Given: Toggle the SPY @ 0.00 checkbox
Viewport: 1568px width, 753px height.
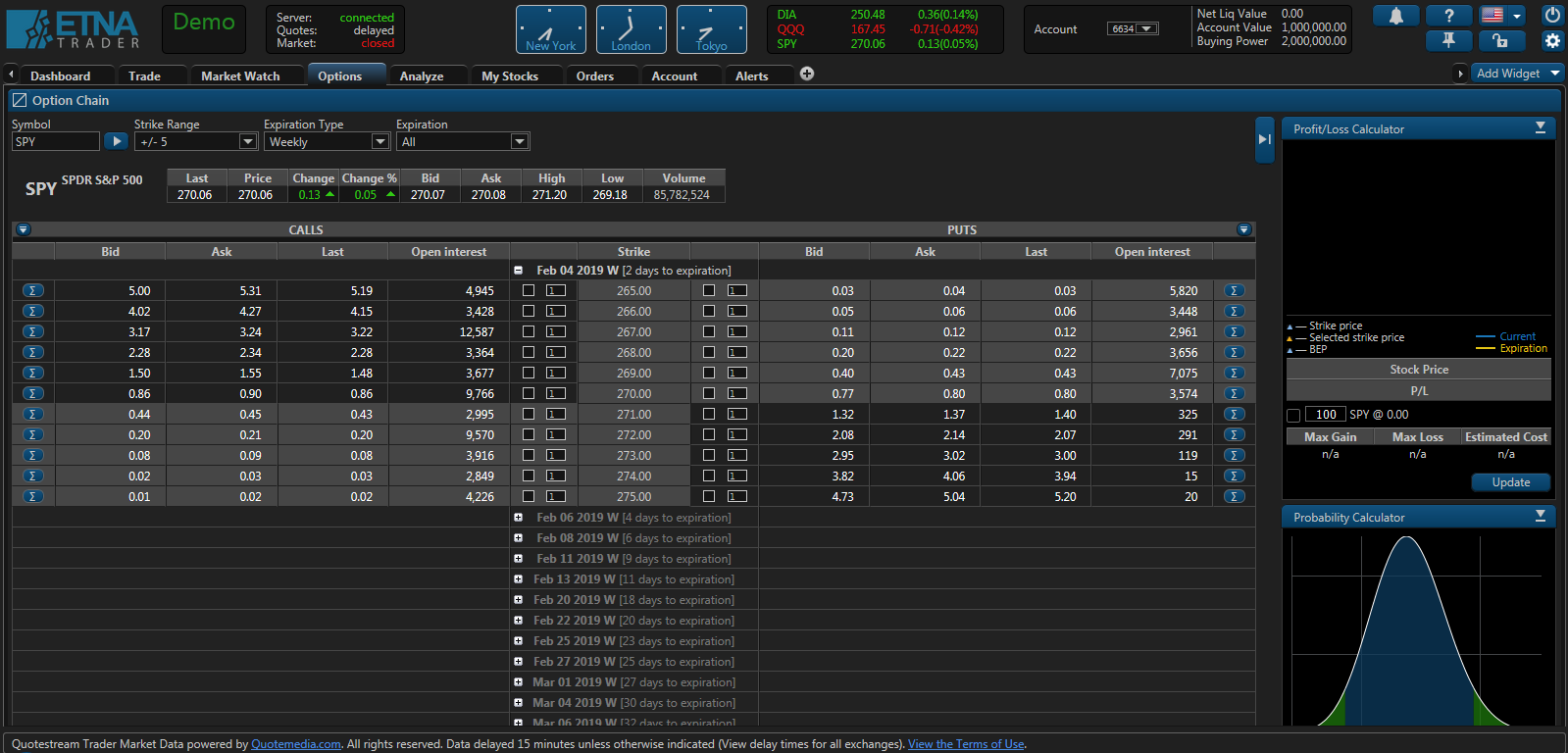Looking at the screenshot, I should point(1293,415).
